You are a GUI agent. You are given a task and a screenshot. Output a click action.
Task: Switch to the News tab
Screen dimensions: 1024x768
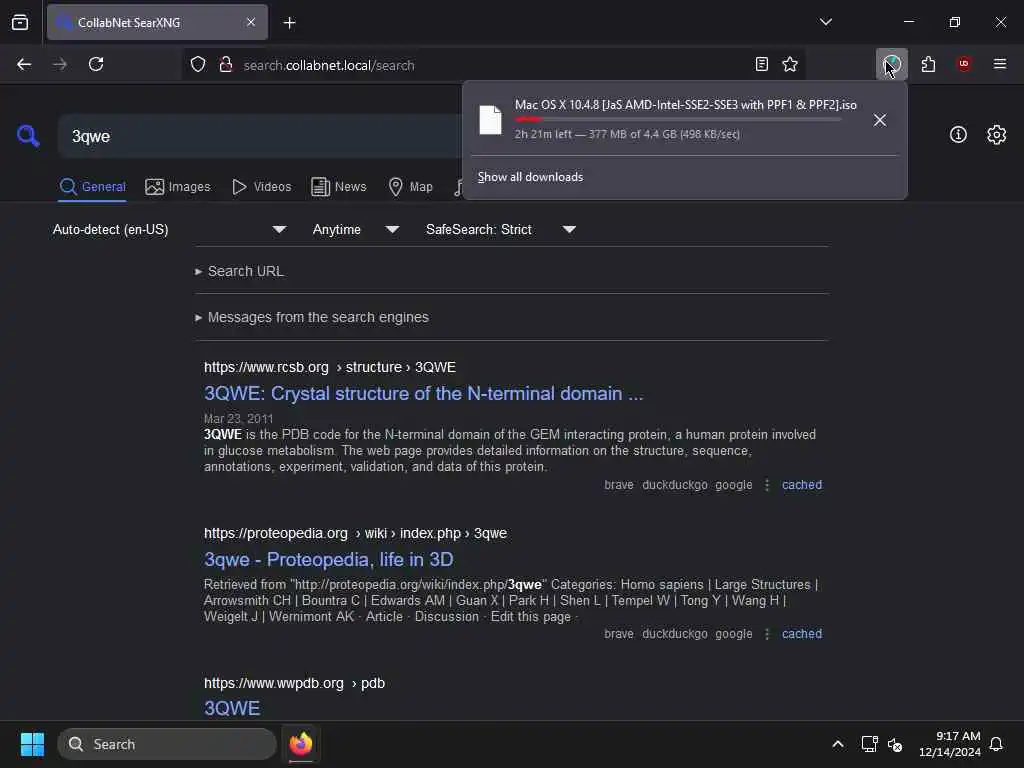[x=338, y=187]
